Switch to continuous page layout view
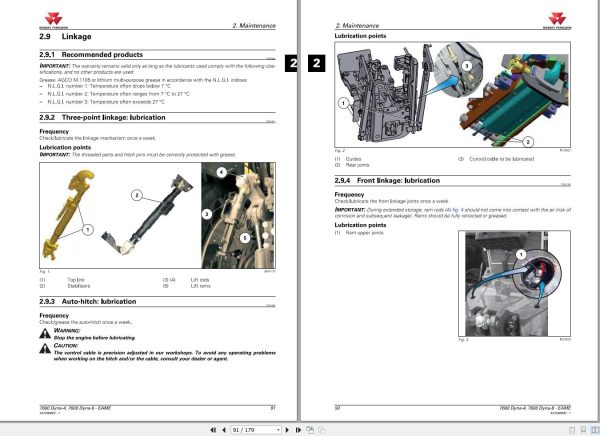 point(583,430)
